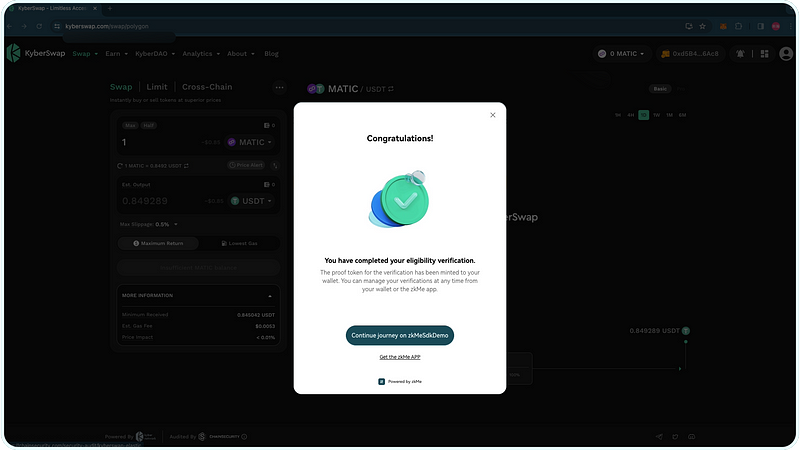
Task: Go to the Blog page
Action: (x=271, y=54)
